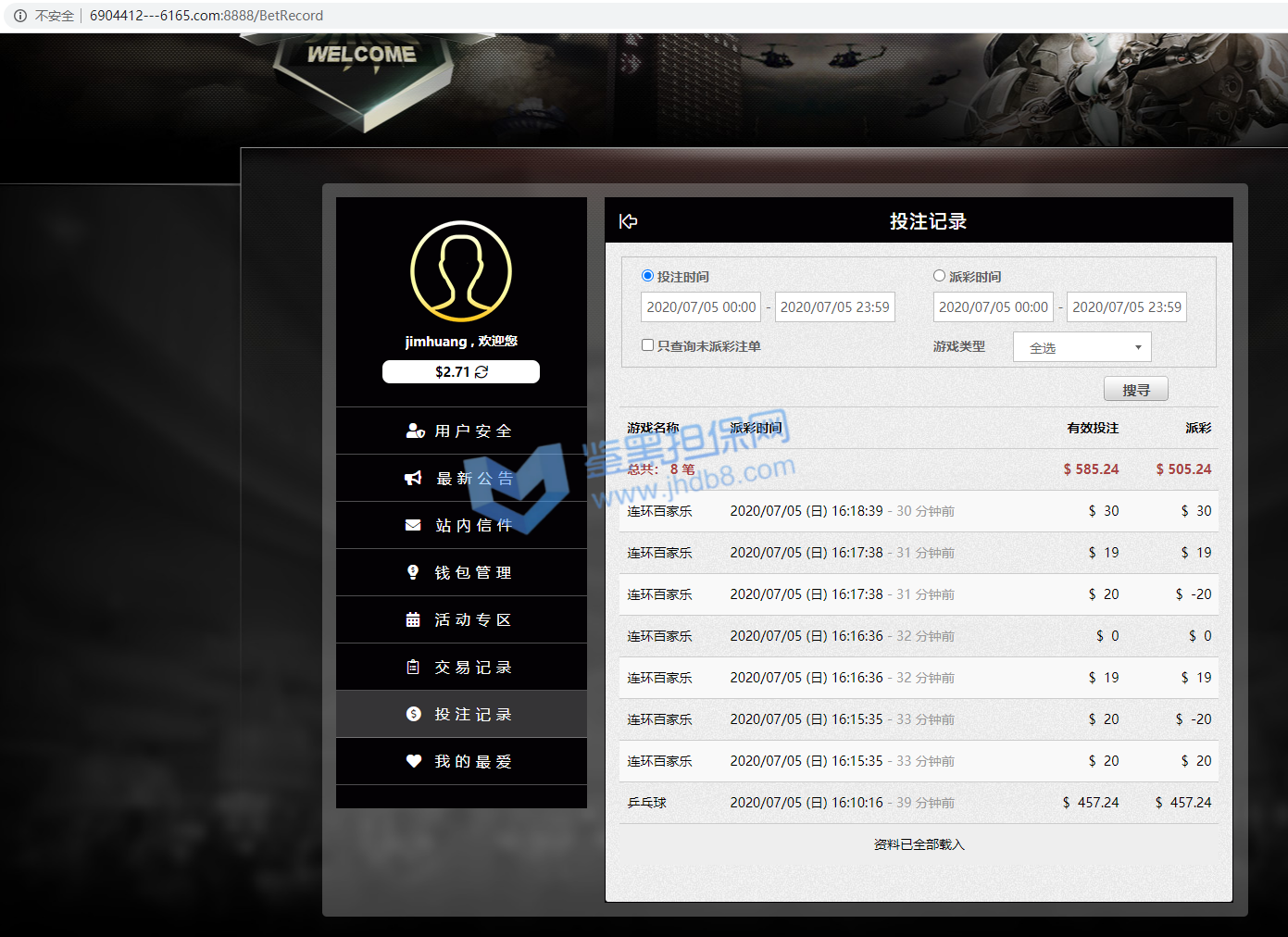This screenshot has height=937, width=1288.
Task: Open the 投注记录 sidebar menu entry
Action: pos(461,715)
